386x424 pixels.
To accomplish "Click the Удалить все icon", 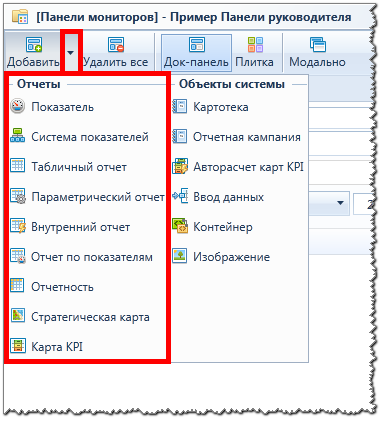I will pyautogui.click(x=116, y=44).
